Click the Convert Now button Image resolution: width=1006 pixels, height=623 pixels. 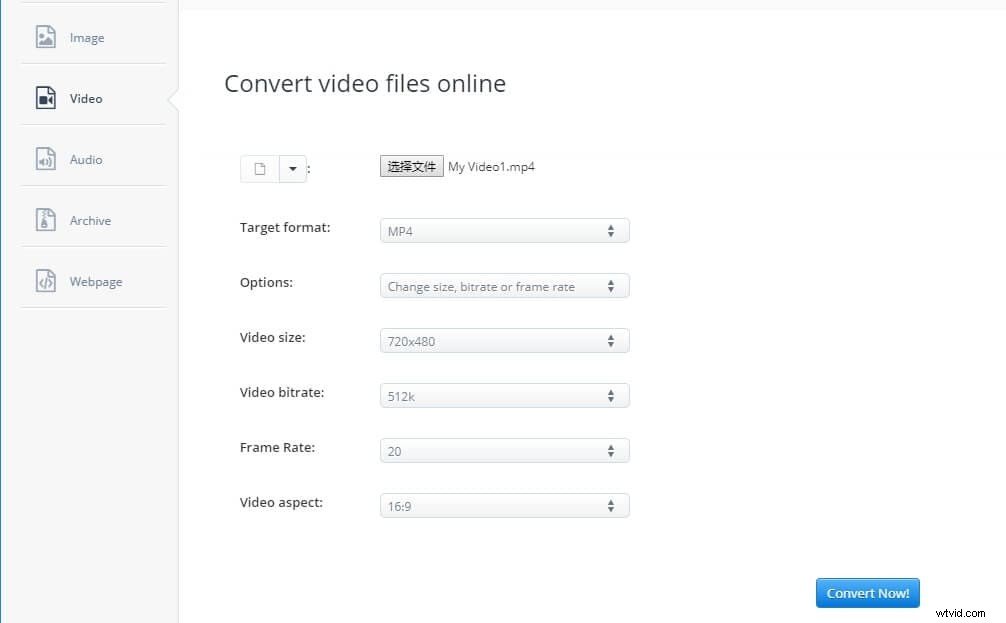(866, 592)
